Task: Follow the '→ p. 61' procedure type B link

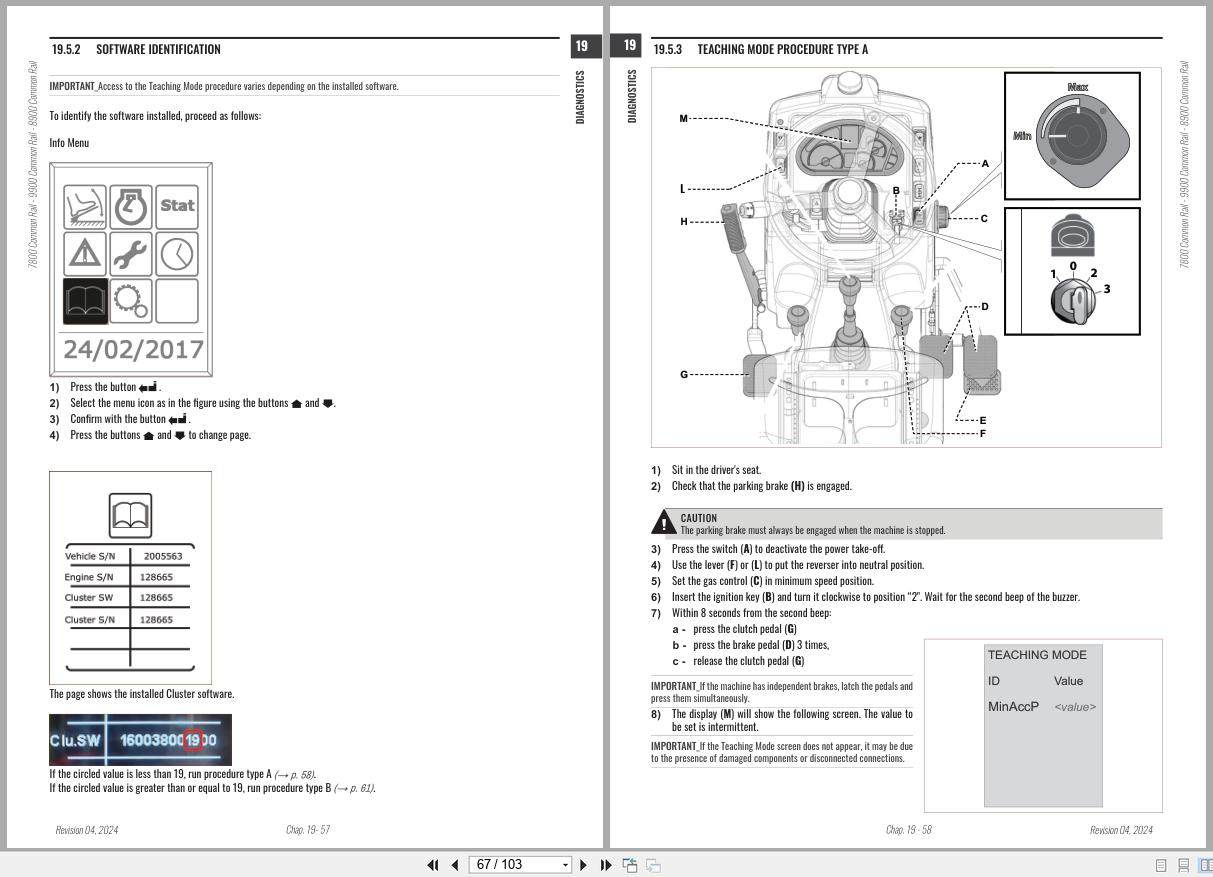Action: (x=353, y=788)
